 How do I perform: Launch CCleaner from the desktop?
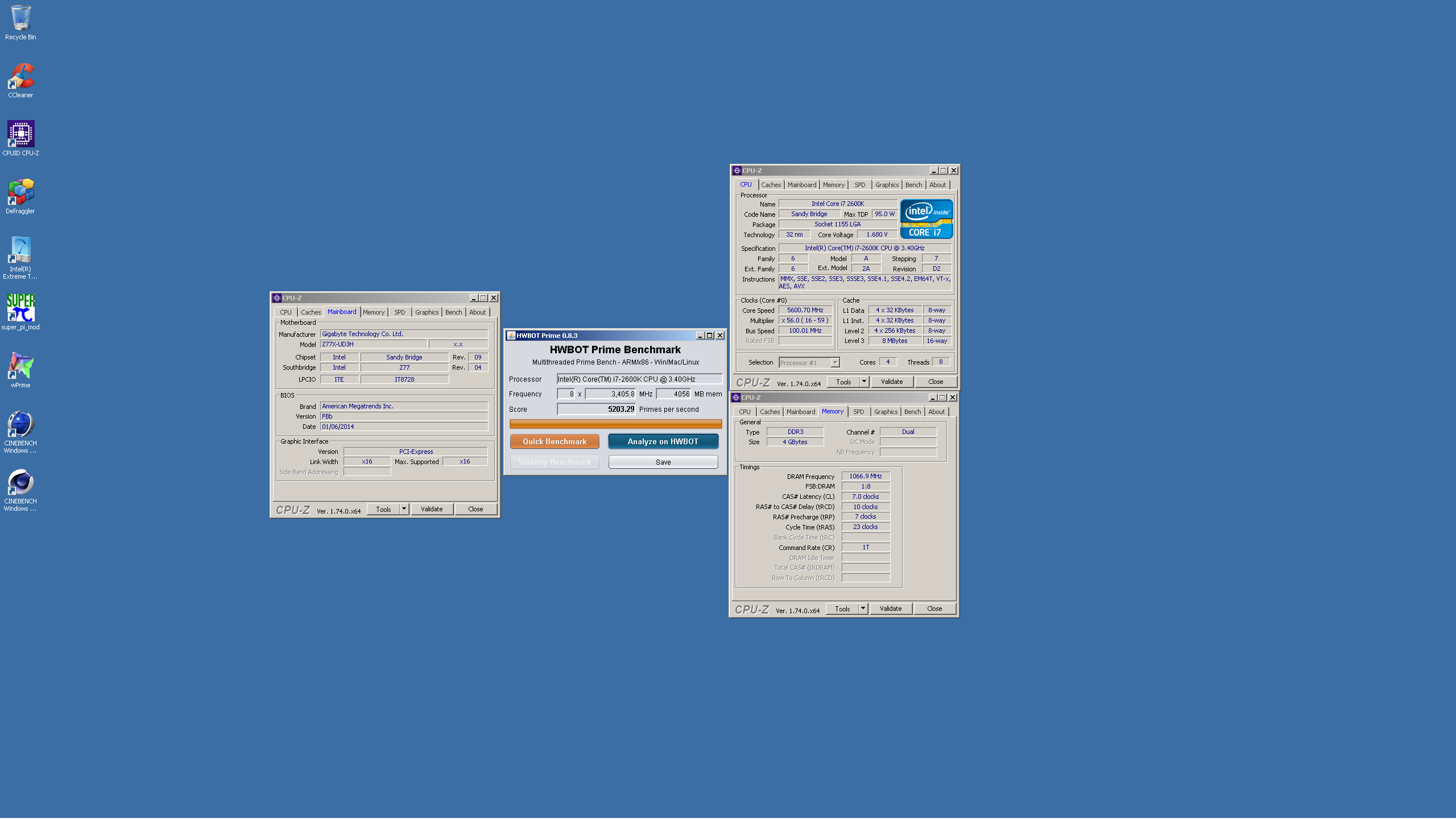point(20,80)
